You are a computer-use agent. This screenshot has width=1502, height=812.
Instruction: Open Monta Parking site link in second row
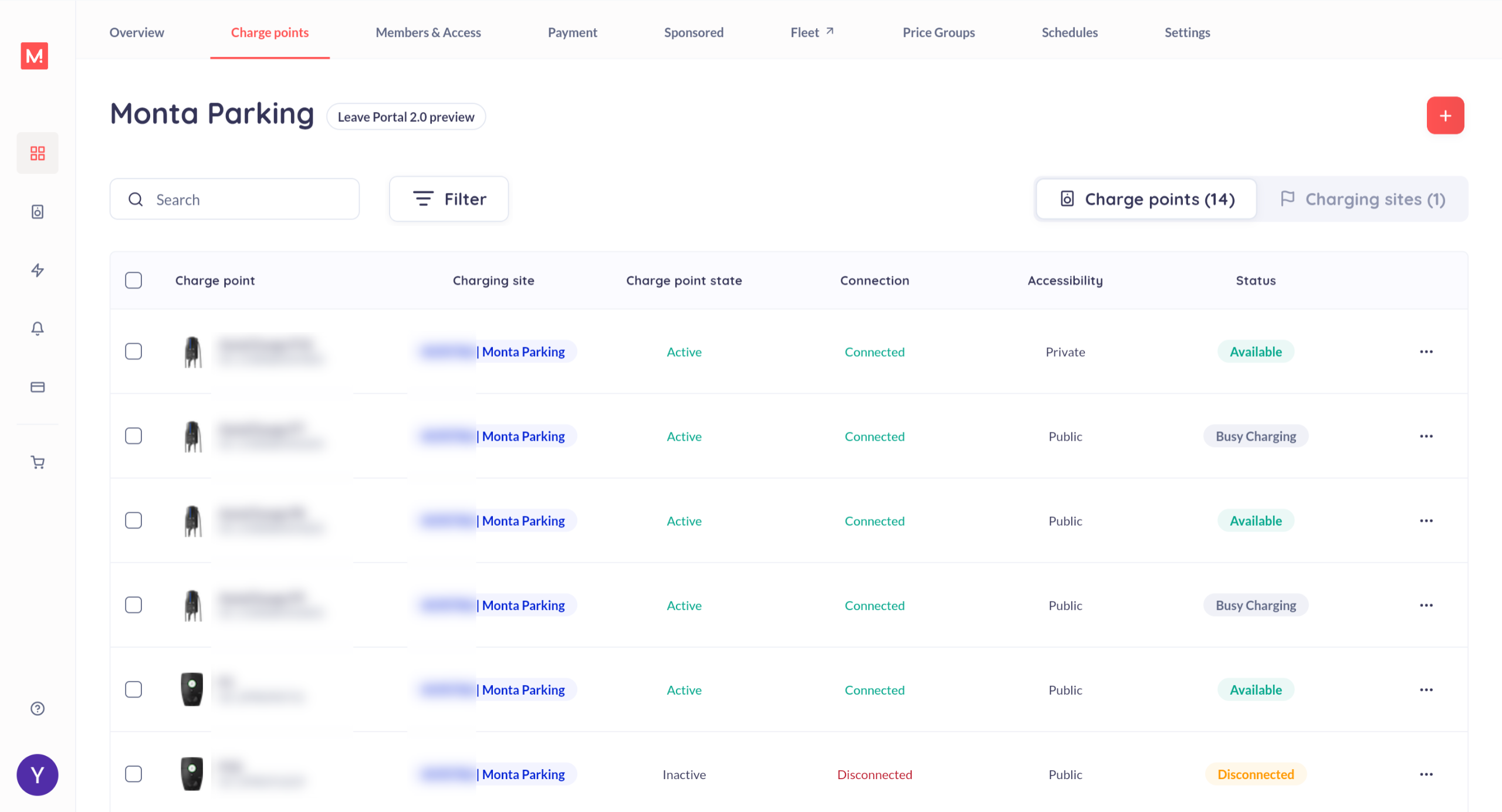click(x=523, y=436)
